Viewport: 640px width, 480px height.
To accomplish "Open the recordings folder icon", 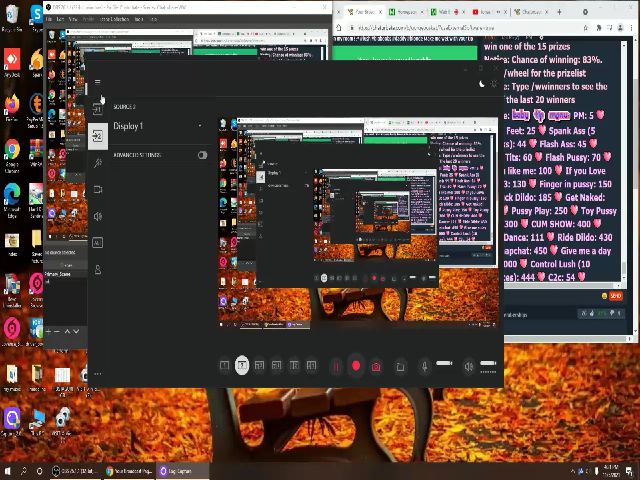I will click(400, 367).
